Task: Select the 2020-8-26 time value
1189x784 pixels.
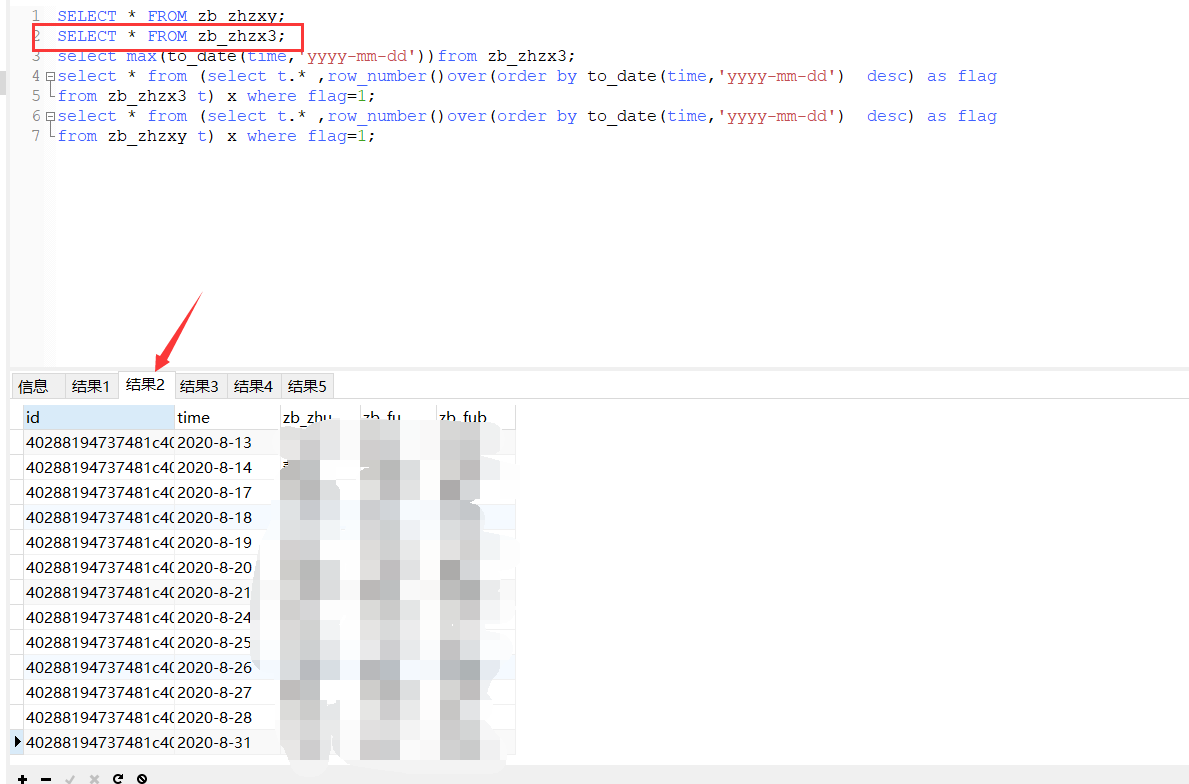Action: [215, 668]
